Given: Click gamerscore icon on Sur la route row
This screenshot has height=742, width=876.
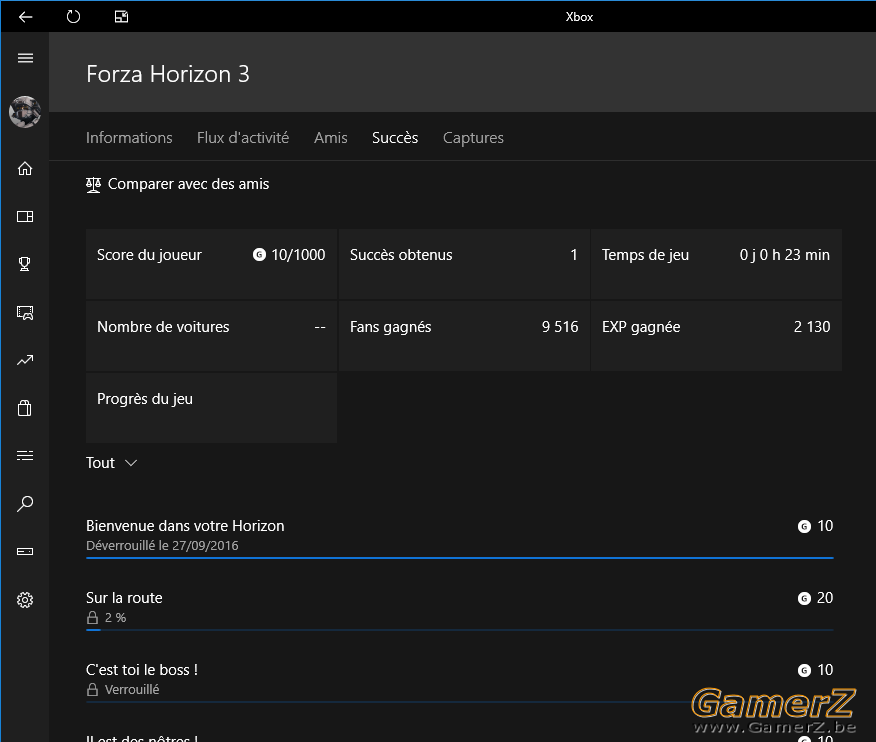Looking at the screenshot, I should pyautogui.click(x=804, y=598).
